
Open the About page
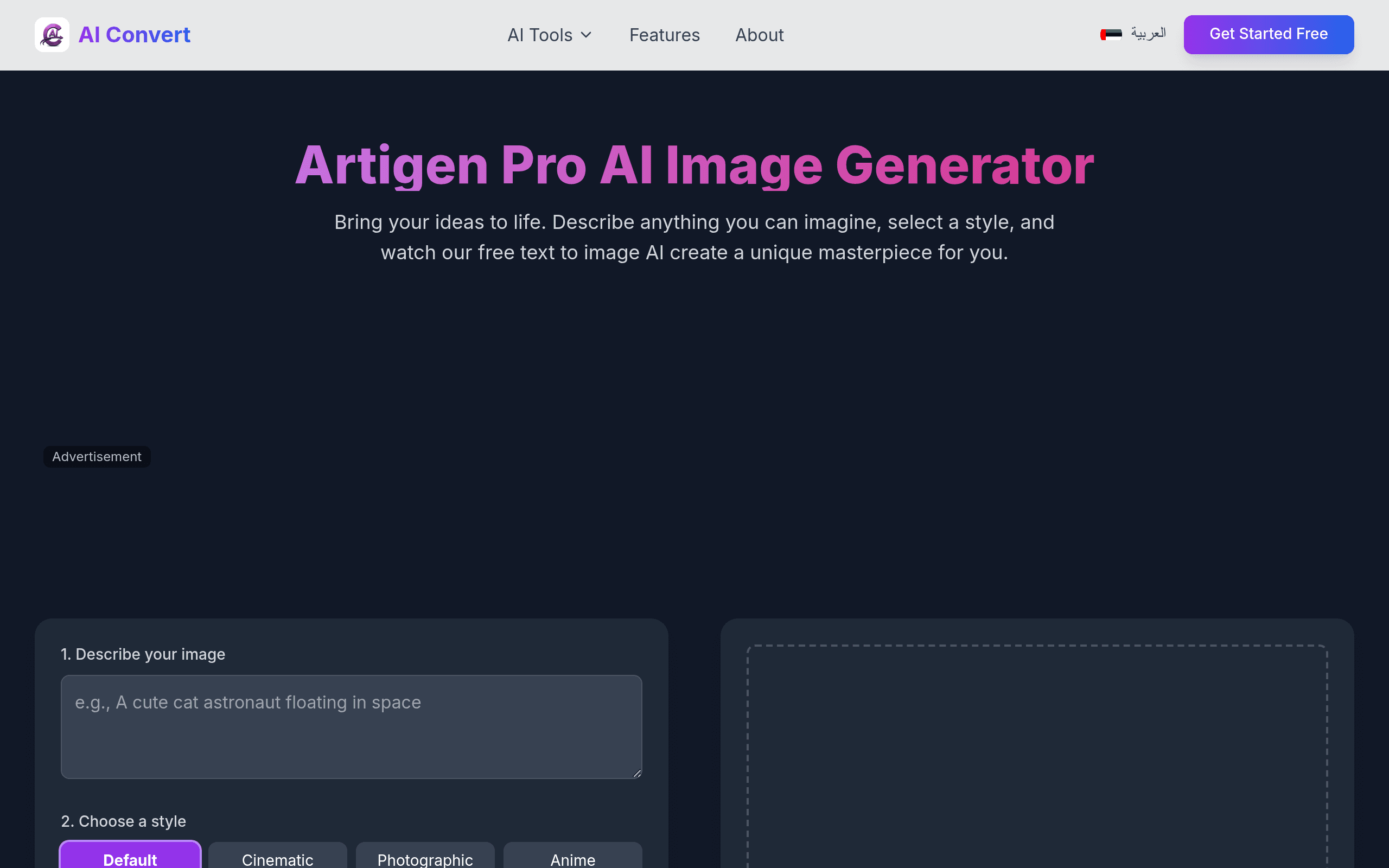760,35
